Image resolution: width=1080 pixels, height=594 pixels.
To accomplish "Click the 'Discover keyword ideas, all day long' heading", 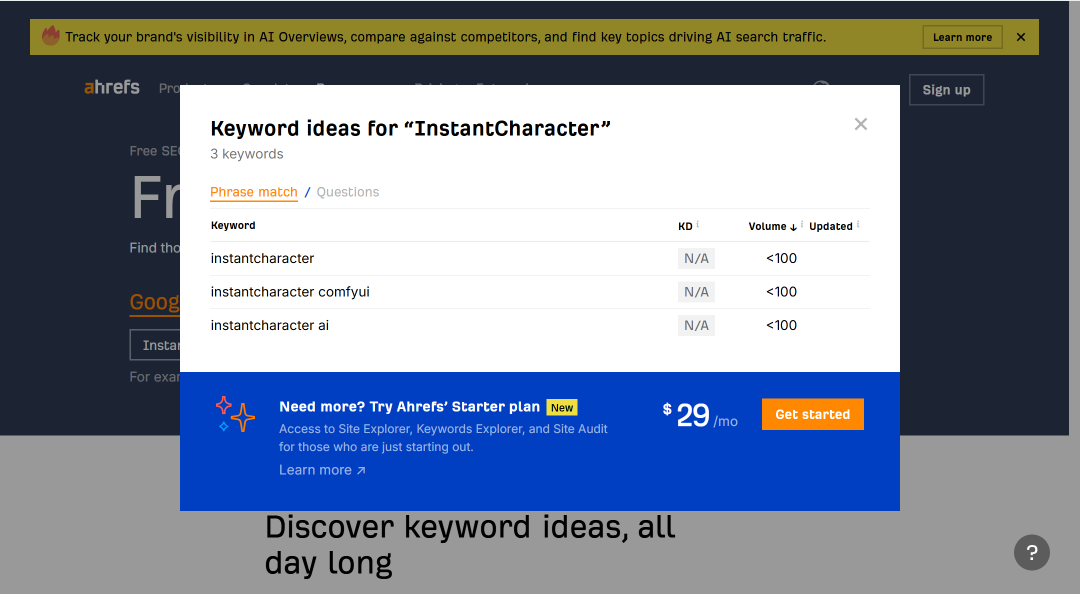I will [470, 544].
